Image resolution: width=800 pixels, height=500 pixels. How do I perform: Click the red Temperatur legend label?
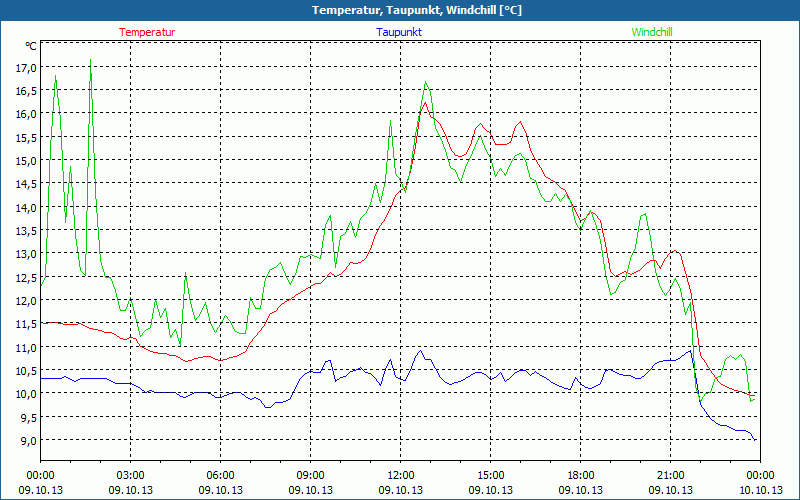[x=147, y=32]
